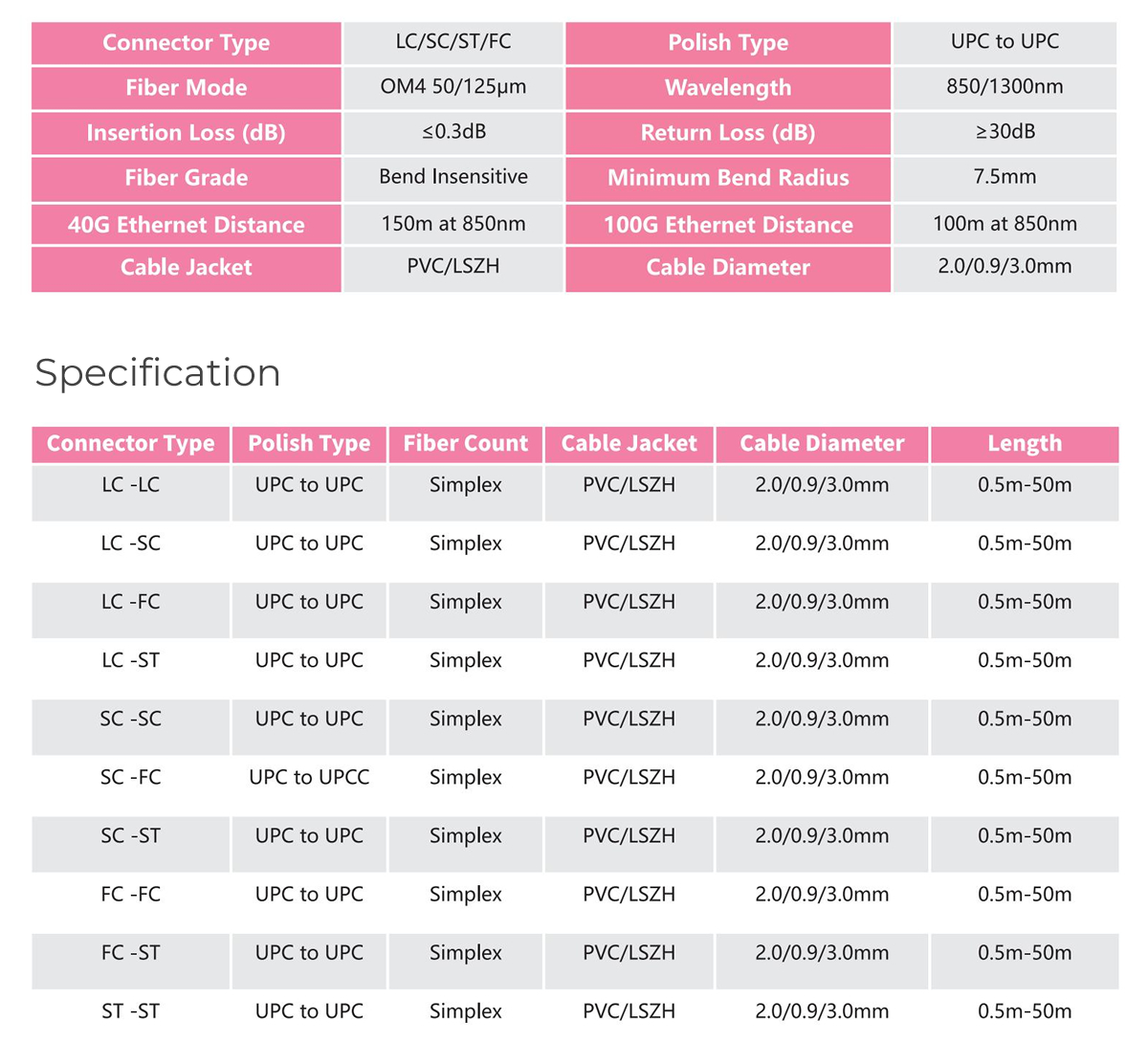The height and width of the screenshot is (1043, 1148).
Task: Click the Specification heading
Action: click(x=158, y=373)
